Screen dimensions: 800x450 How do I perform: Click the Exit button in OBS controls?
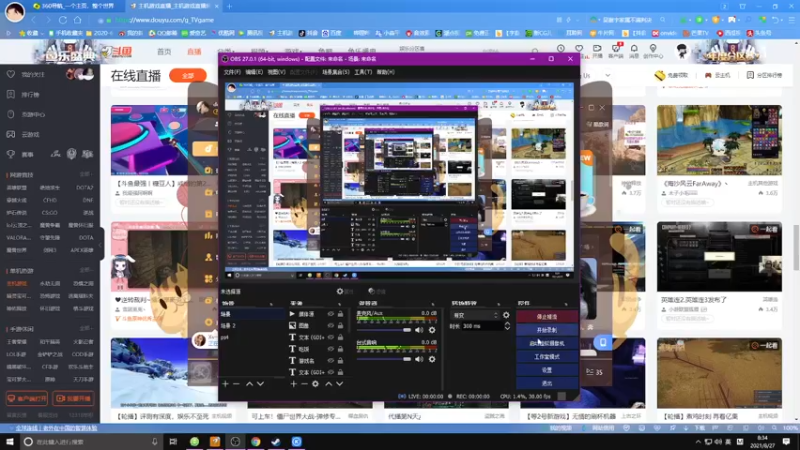point(547,383)
